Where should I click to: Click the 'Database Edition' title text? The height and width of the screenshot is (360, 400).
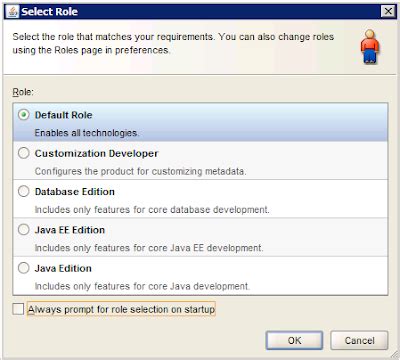click(75, 192)
